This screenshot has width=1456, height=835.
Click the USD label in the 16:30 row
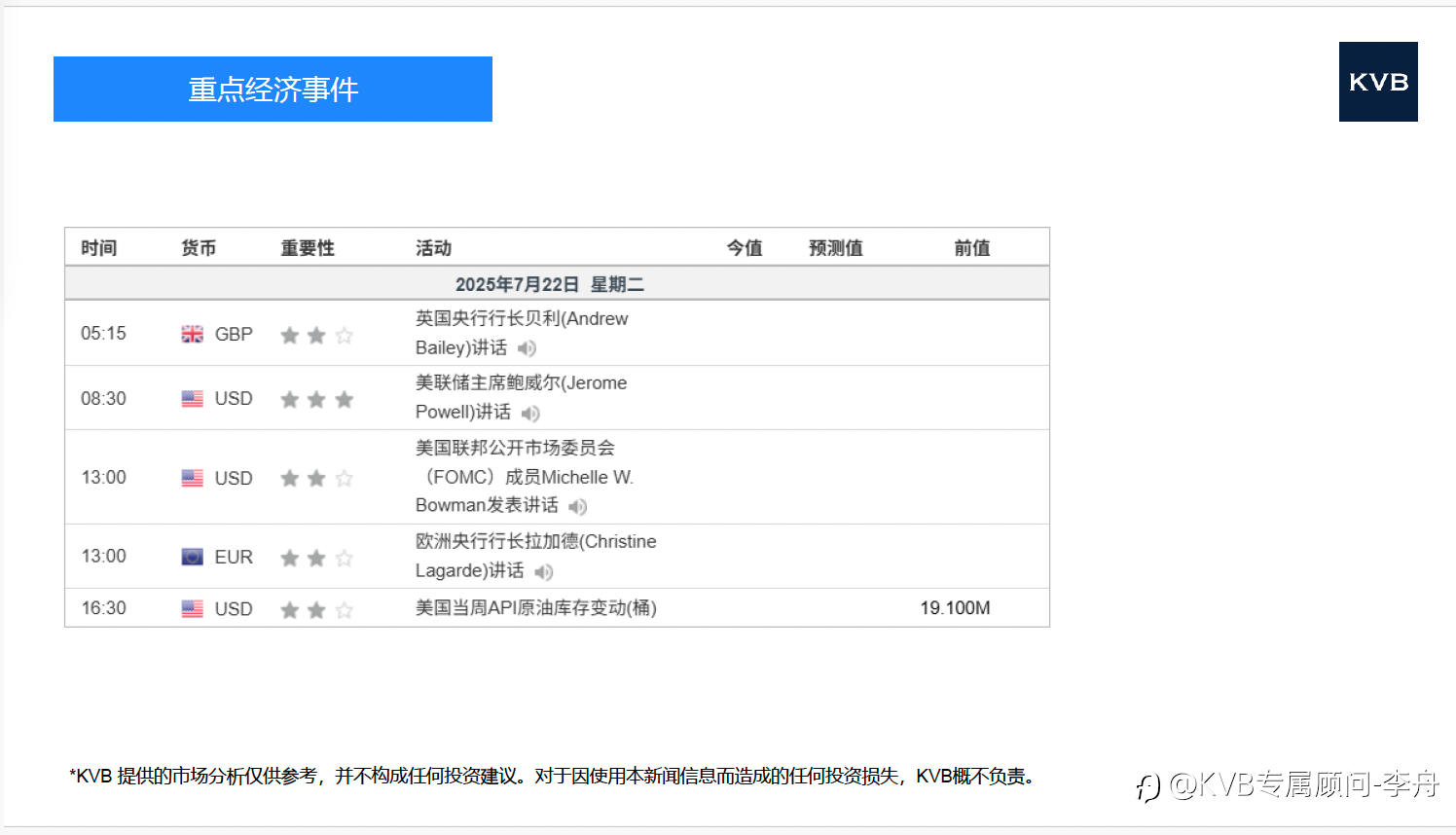pyautogui.click(x=234, y=609)
